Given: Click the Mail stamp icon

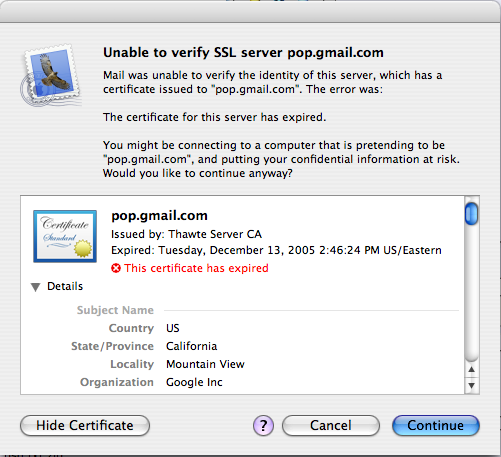Looking at the screenshot, I should (x=51, y=75).
